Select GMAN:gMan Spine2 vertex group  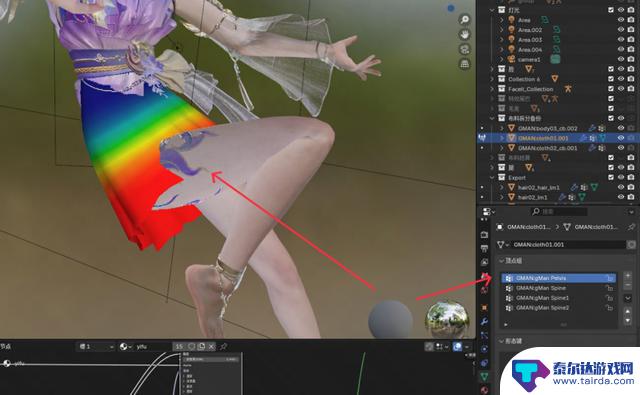tap(558, 308)
